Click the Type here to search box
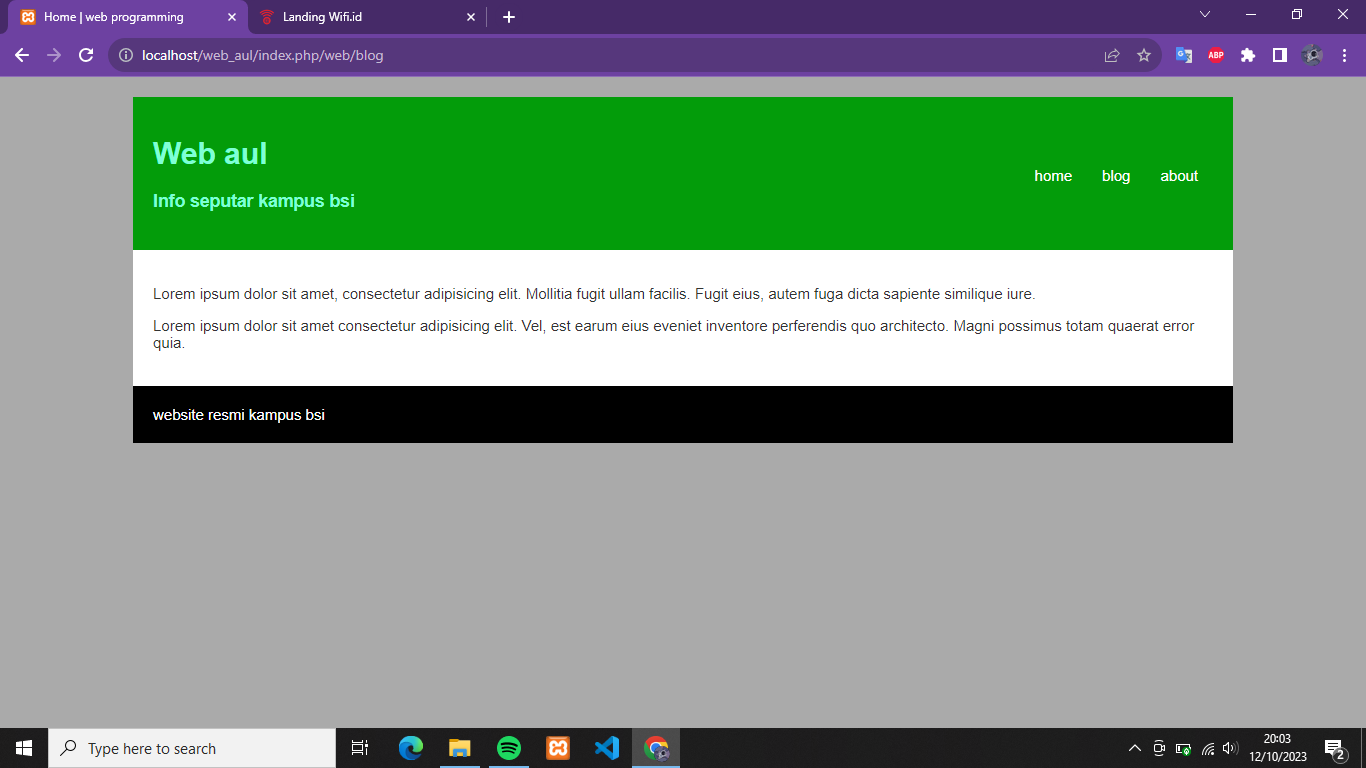The image size is (1366, 768). 192,748
